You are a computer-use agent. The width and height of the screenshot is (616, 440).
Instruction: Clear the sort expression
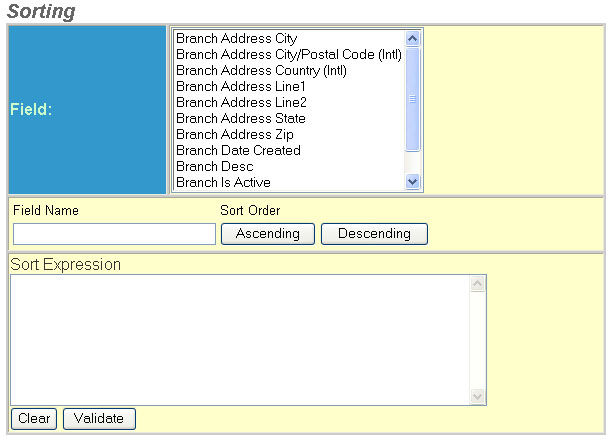pyautogui.click(x=34, y=419)
